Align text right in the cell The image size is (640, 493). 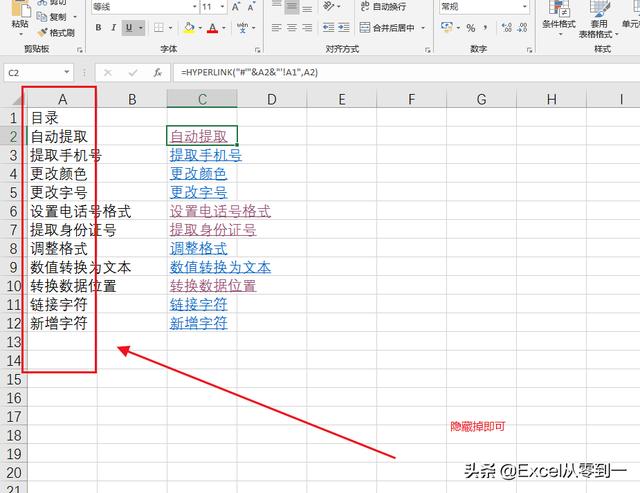click(x=307, y=28)
